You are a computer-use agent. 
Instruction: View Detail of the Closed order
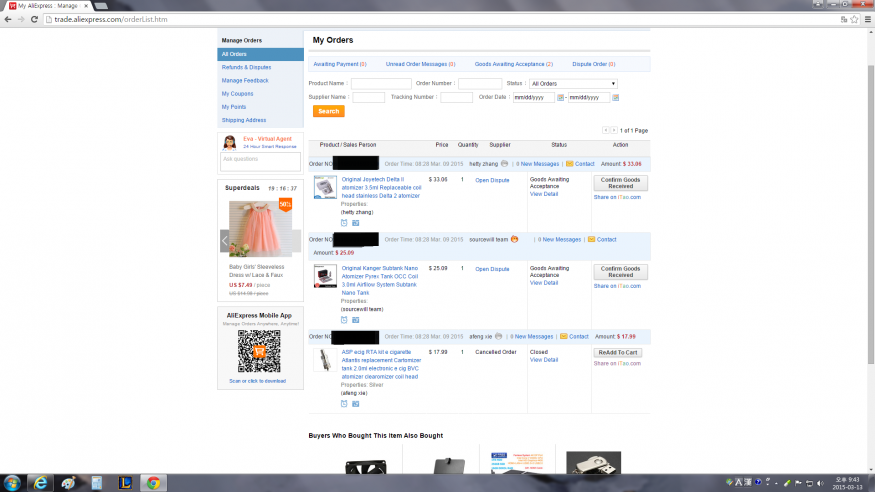coord(544,360)
